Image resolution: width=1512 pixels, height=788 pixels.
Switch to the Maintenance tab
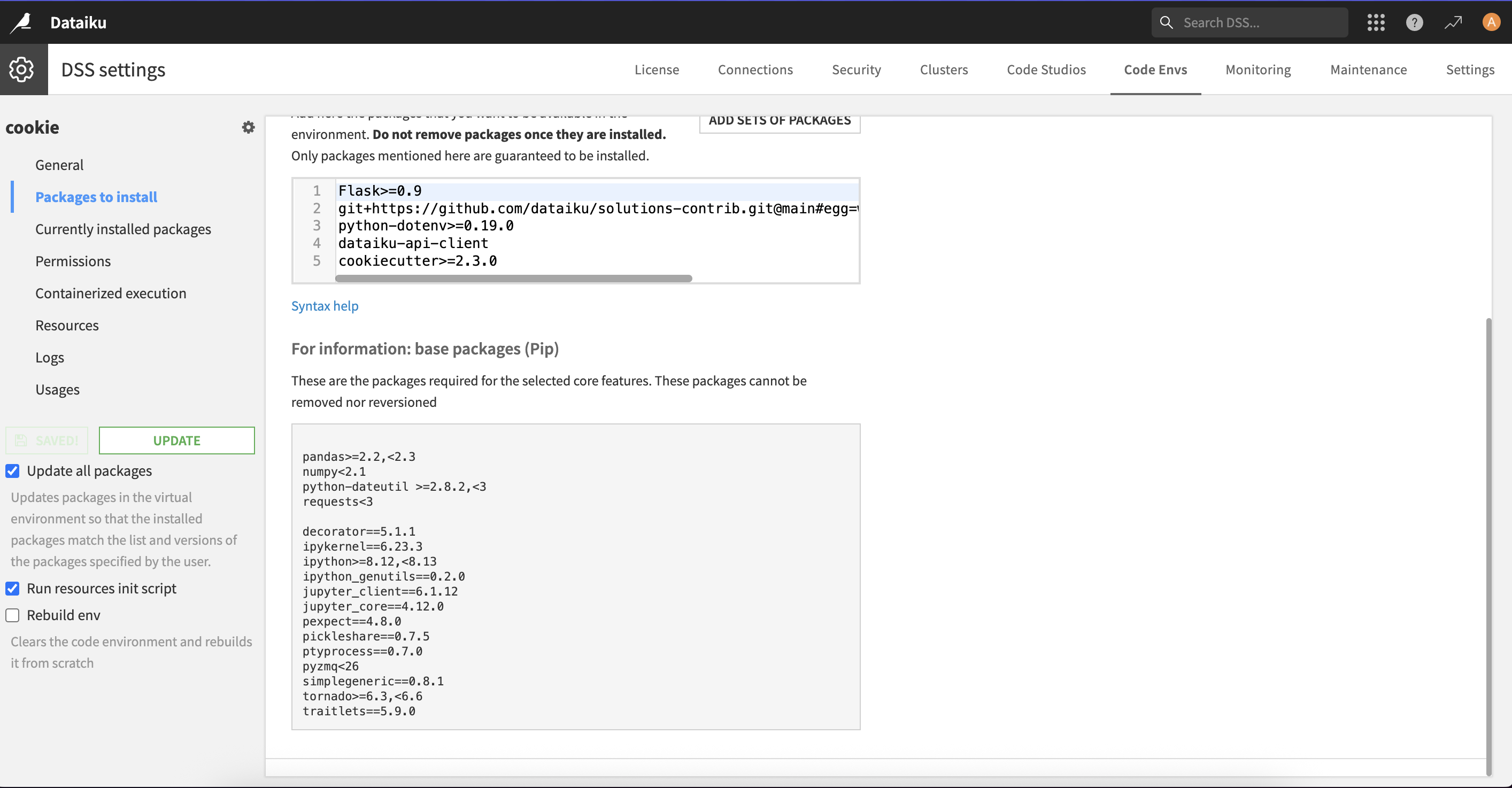(x=1368, y=69)
